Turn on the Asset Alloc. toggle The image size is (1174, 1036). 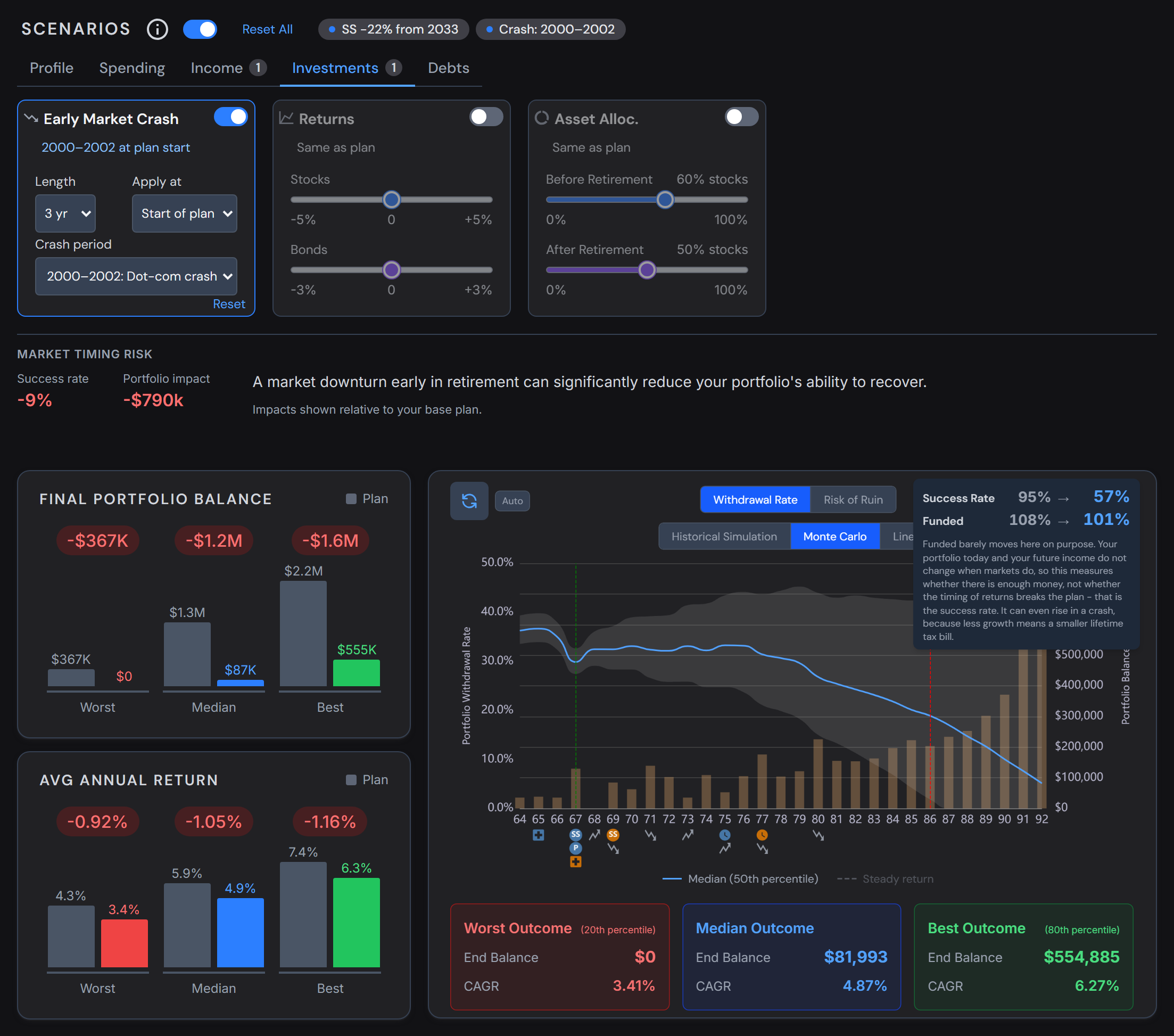(741, 117)
